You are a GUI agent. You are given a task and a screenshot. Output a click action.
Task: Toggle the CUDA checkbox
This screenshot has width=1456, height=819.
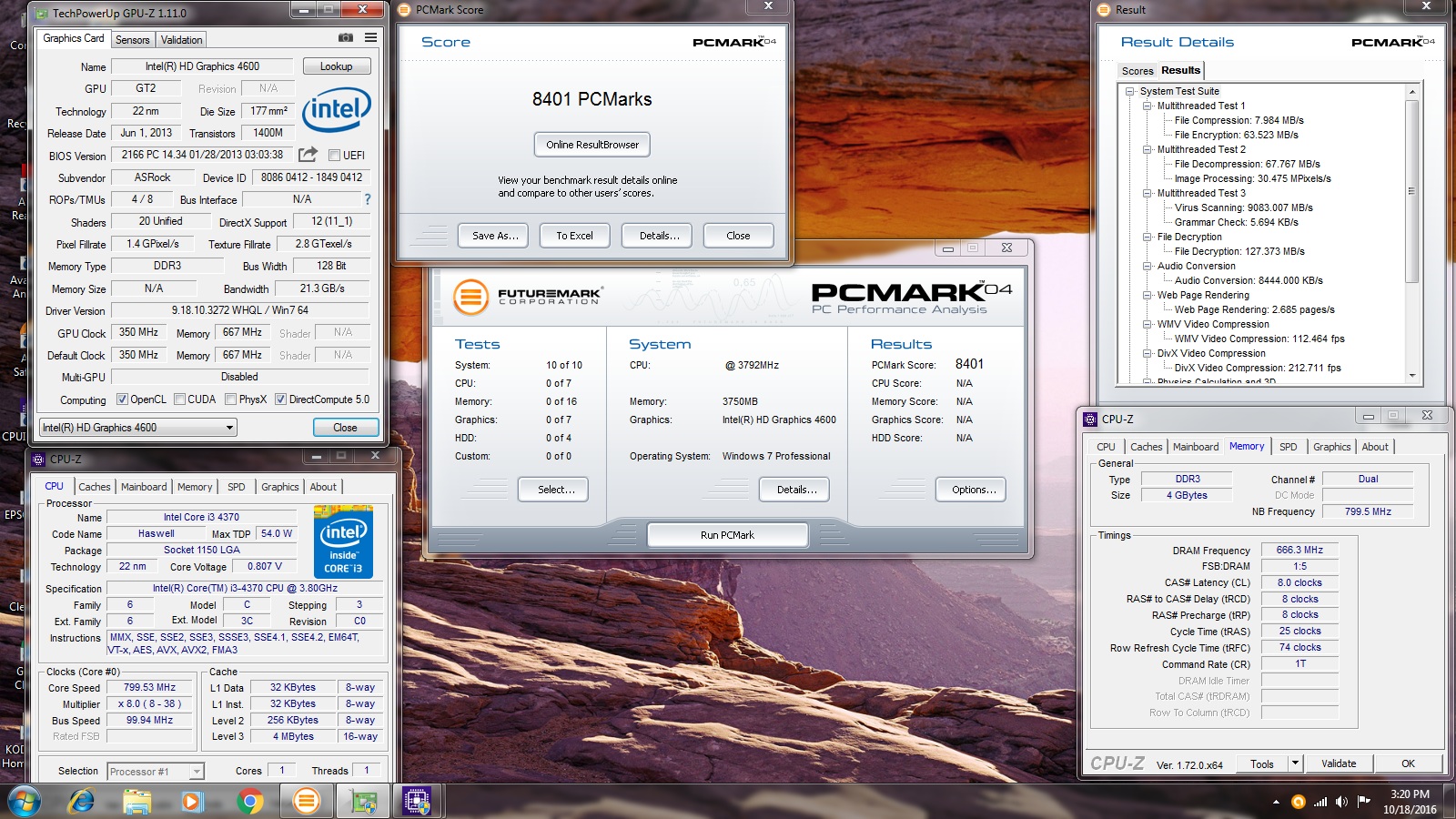179,399
